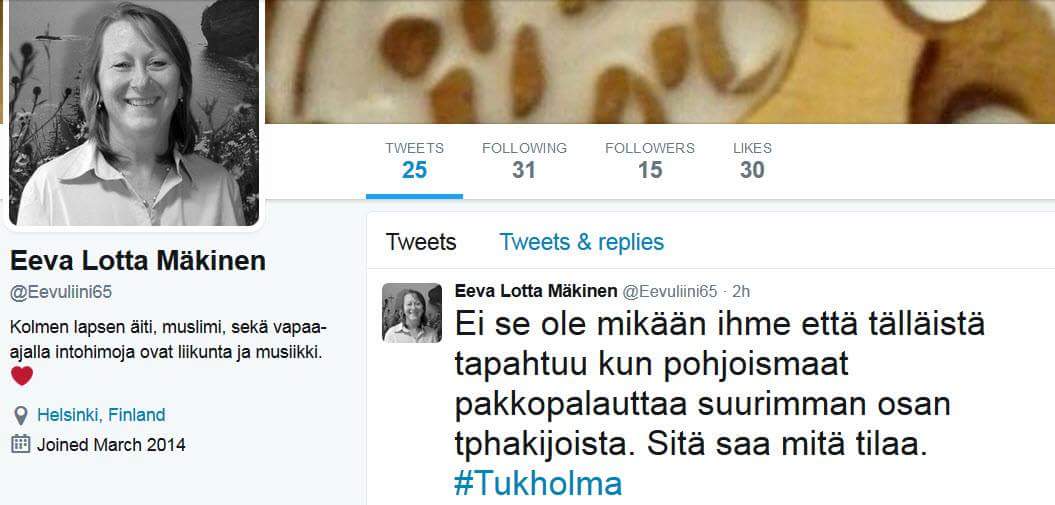Viewport: 1055px width, 505px height.
Task: Show the Likes 30 tab
Action: [752, 161]
